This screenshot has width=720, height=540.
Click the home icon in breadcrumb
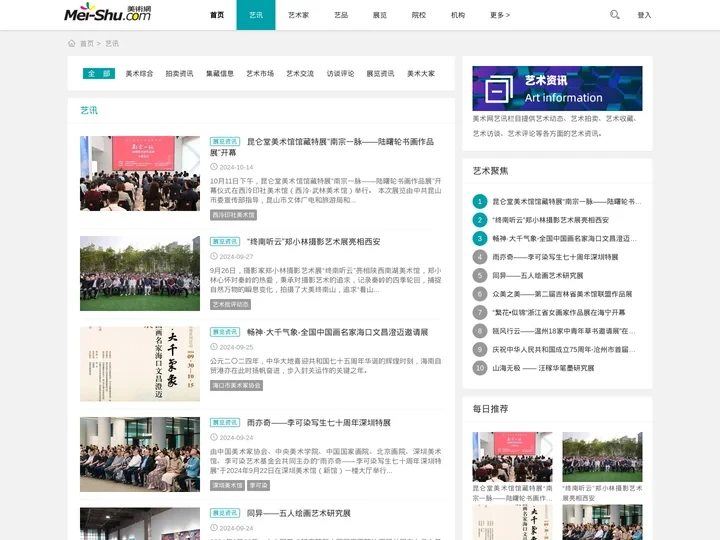click(x=72, y=43)
